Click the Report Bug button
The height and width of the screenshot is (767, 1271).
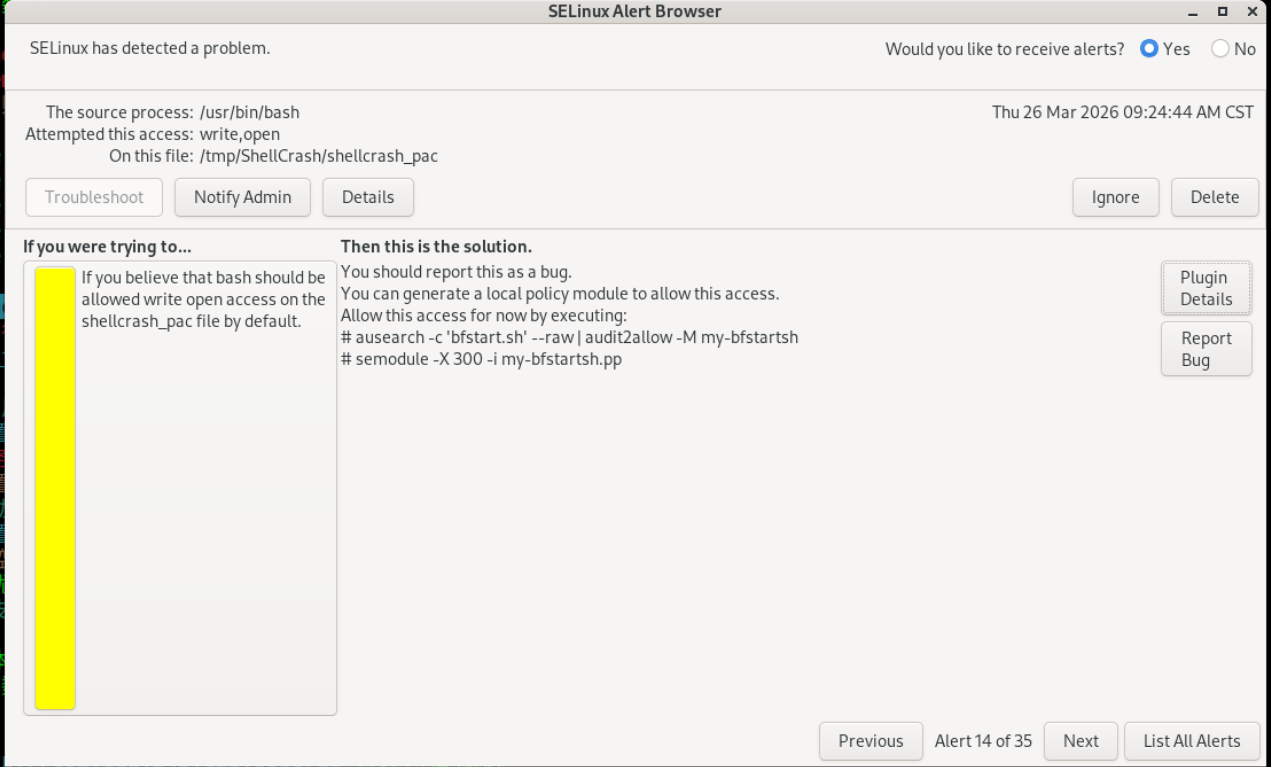[1206, 349]
